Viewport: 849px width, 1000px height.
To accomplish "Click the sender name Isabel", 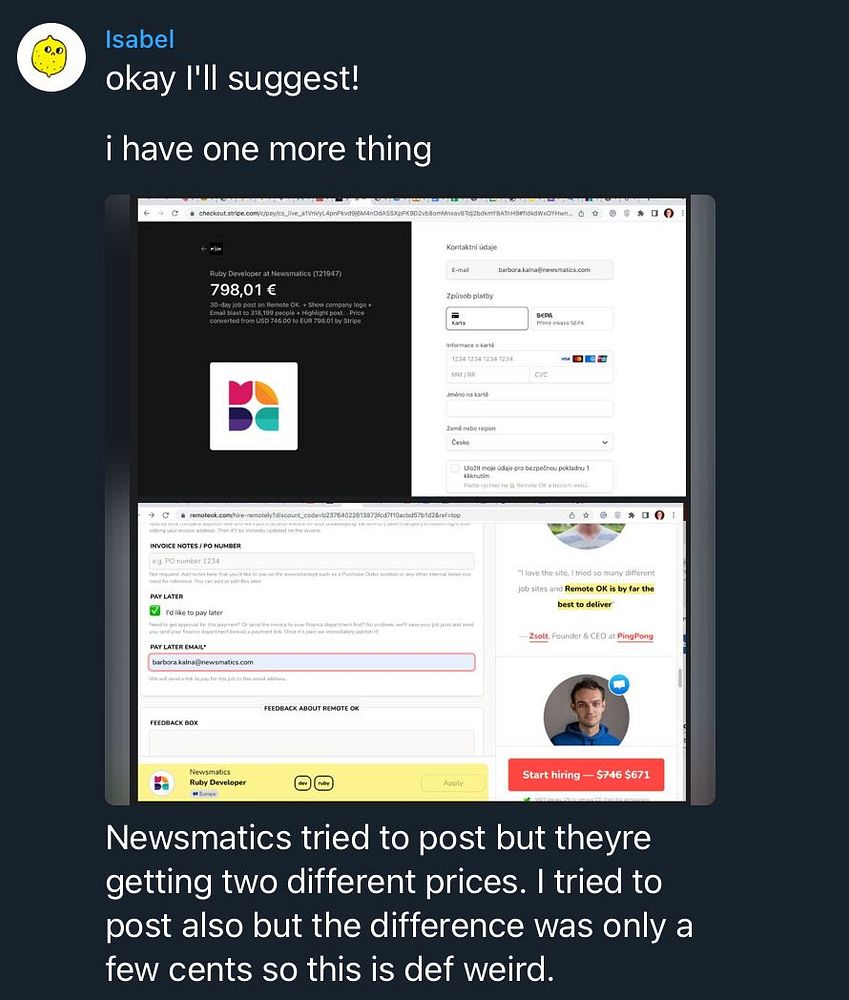I will (x=140, y=40).
